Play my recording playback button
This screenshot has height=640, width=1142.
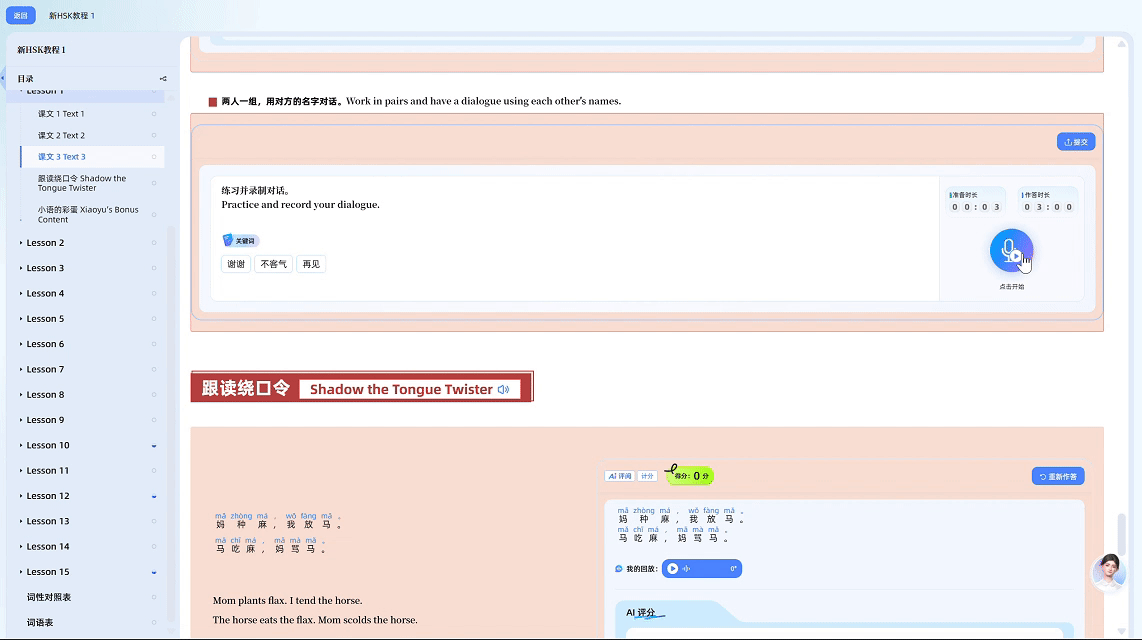click(x=672, y=569)
